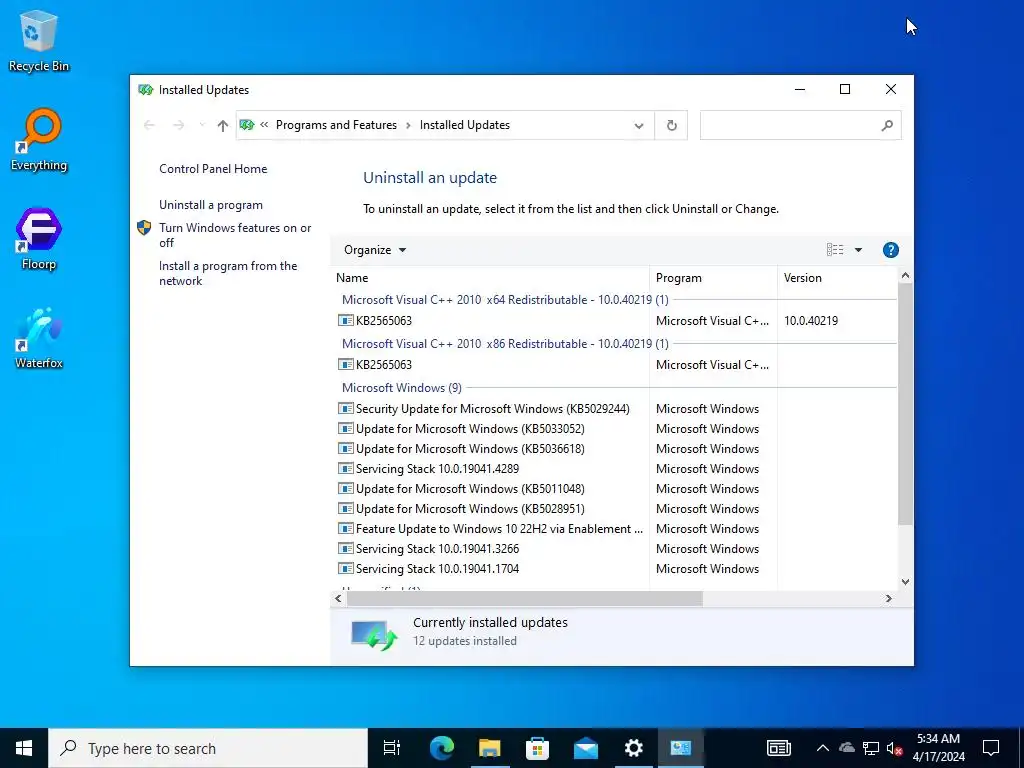Select Feature Update to Windows 10 22H2
The height and width of the screenshot is (768, 1024).
pos(500,529)
